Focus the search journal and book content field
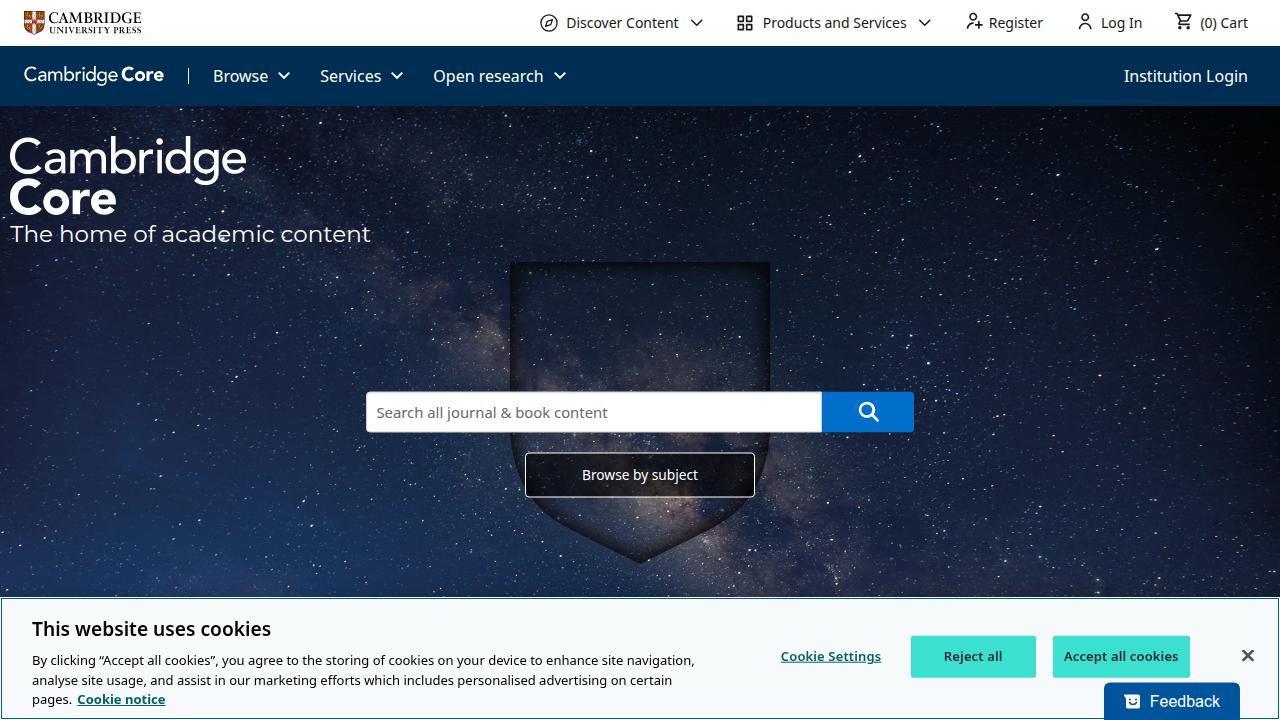This screenshot has height=720, width=1280. pyautogui.click(x=594, y=412)
